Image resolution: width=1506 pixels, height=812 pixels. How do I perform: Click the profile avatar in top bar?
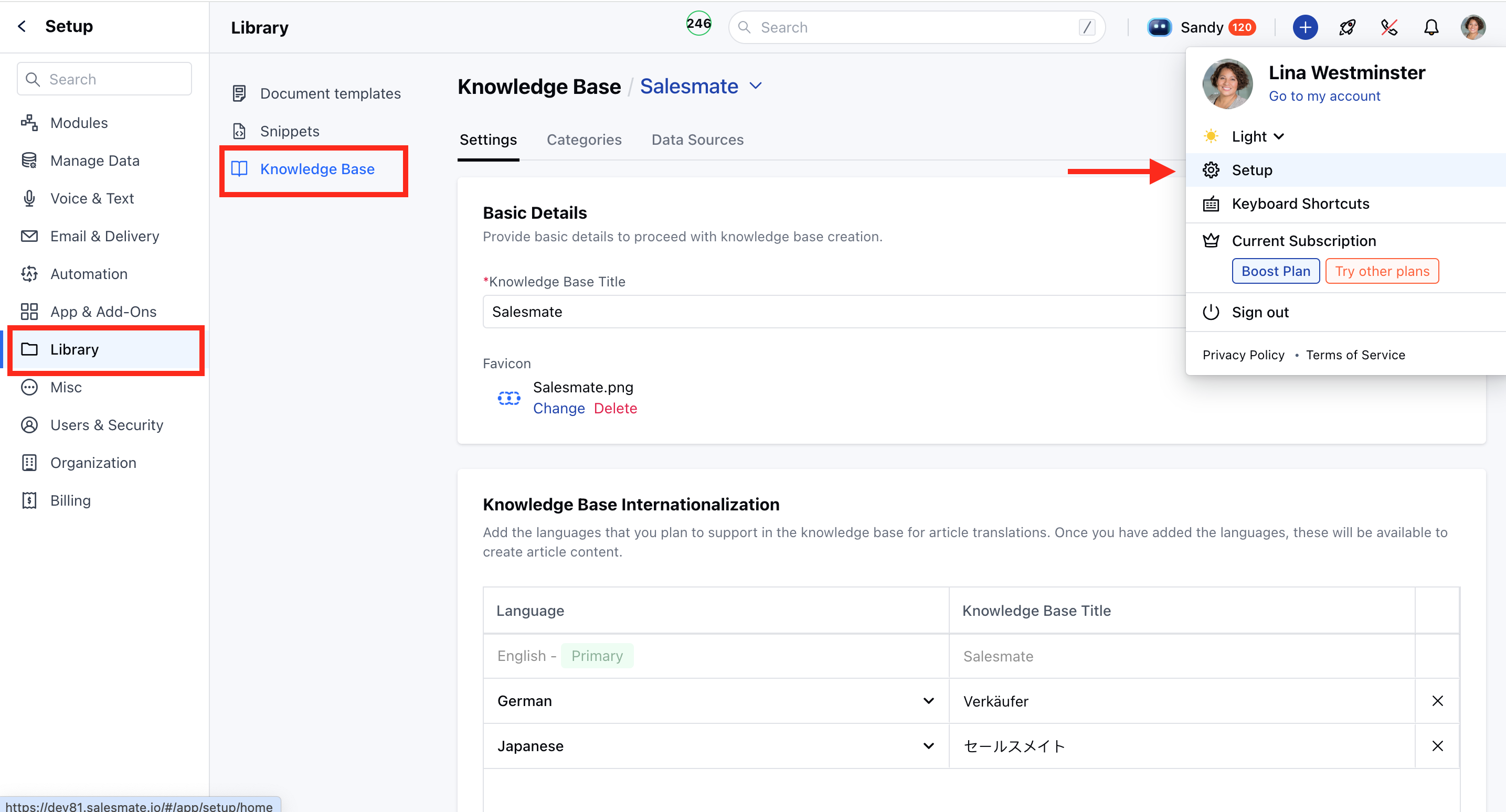coord(1472,27)
